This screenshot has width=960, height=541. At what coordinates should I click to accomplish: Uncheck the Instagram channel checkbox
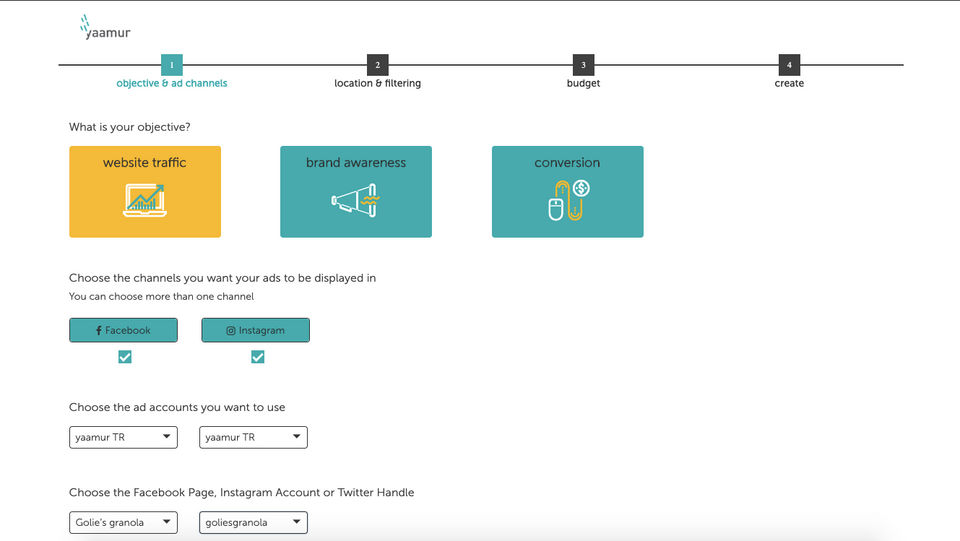click(x=258, y=357)
